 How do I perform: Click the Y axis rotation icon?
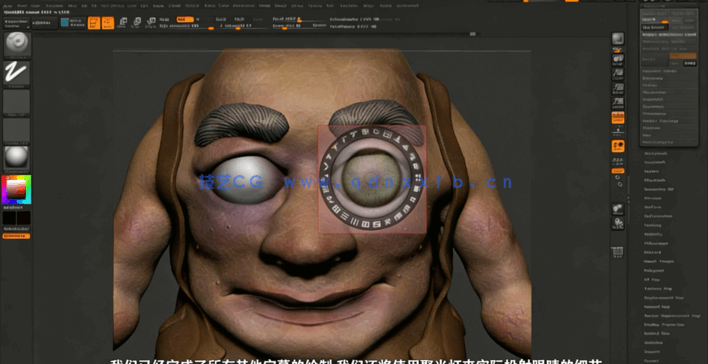tap(617, 177)
